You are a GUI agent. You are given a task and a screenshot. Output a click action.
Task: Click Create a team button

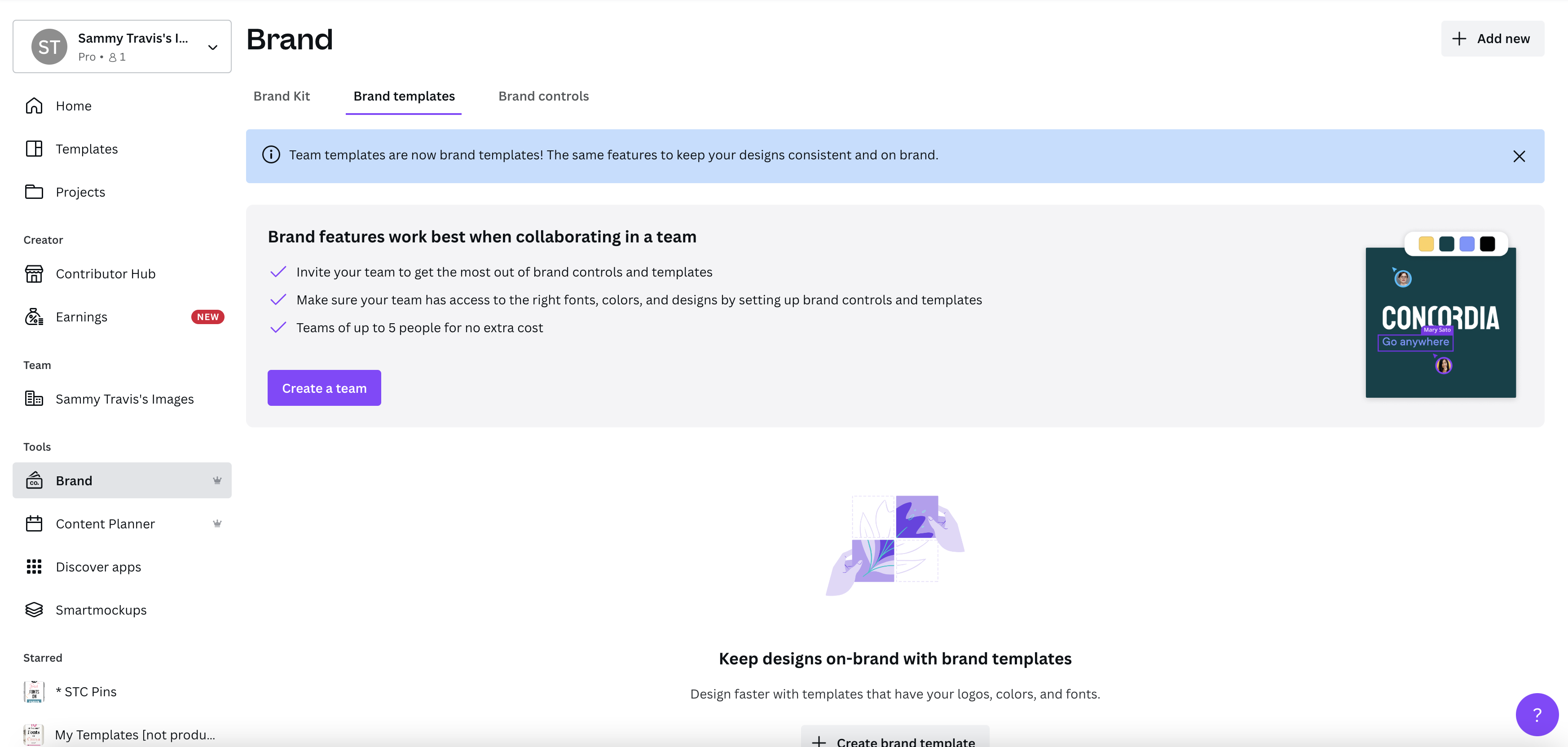tap(324, 387)
